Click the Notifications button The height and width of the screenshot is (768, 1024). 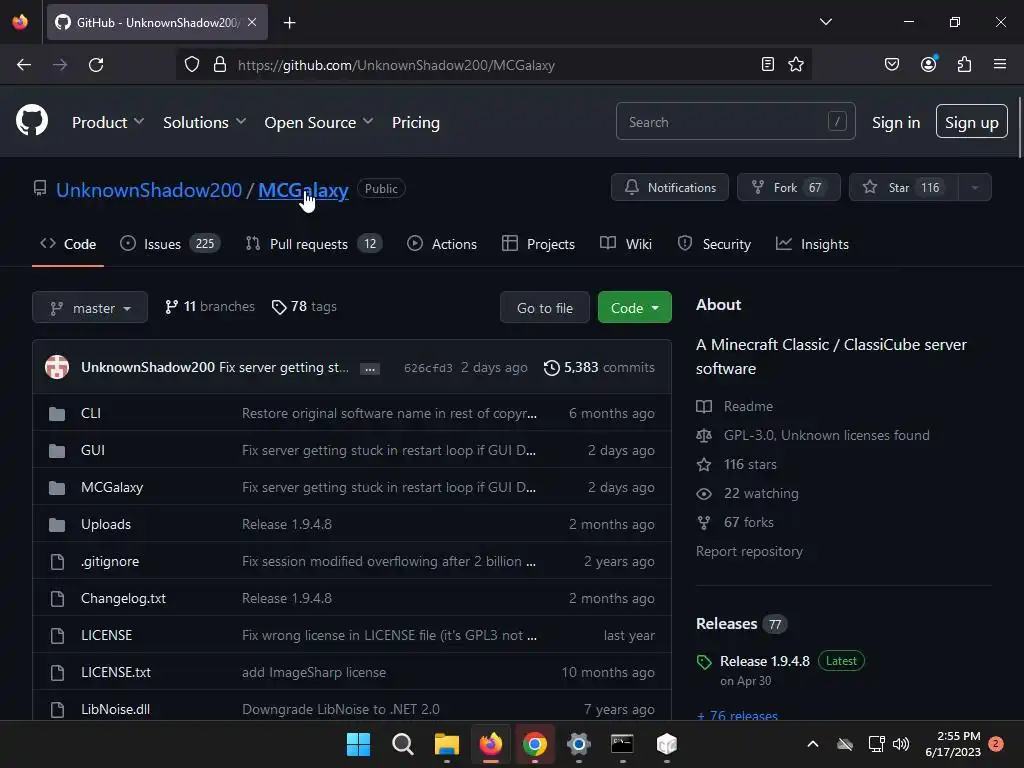tap(669, 187)
